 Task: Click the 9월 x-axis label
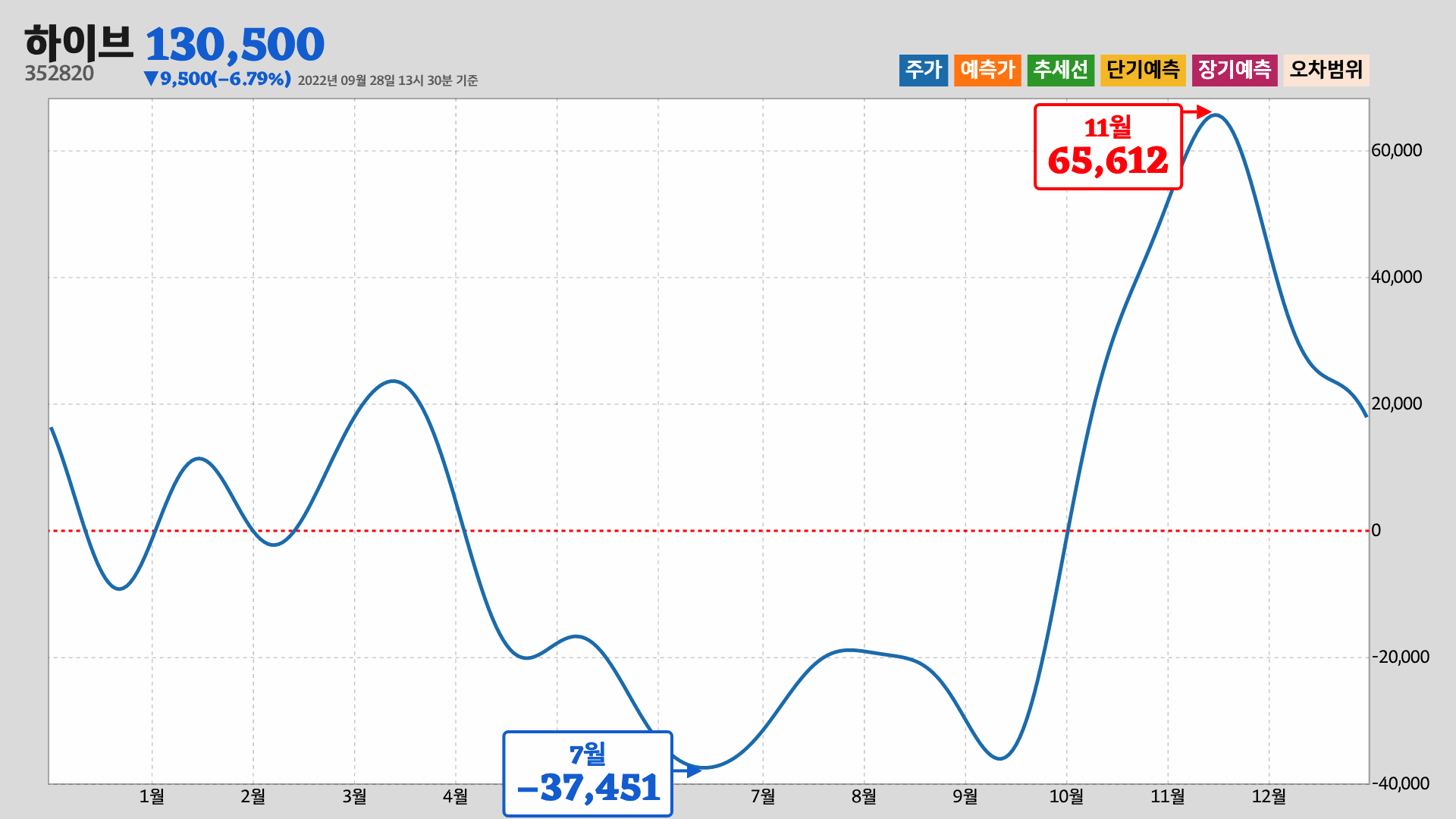(x=965, y=796)
